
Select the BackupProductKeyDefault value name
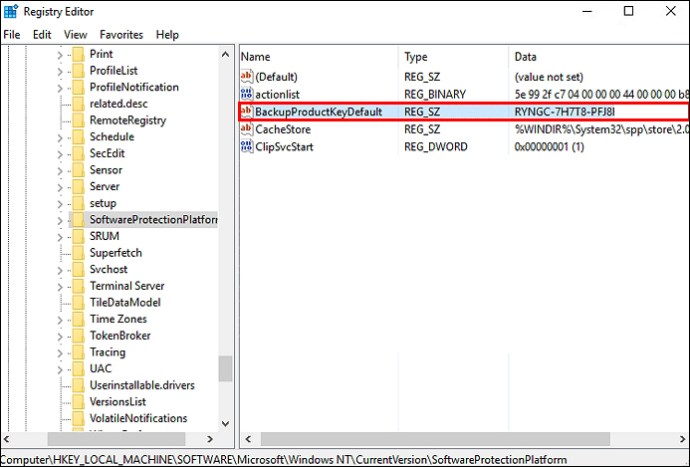click(319, 112)
